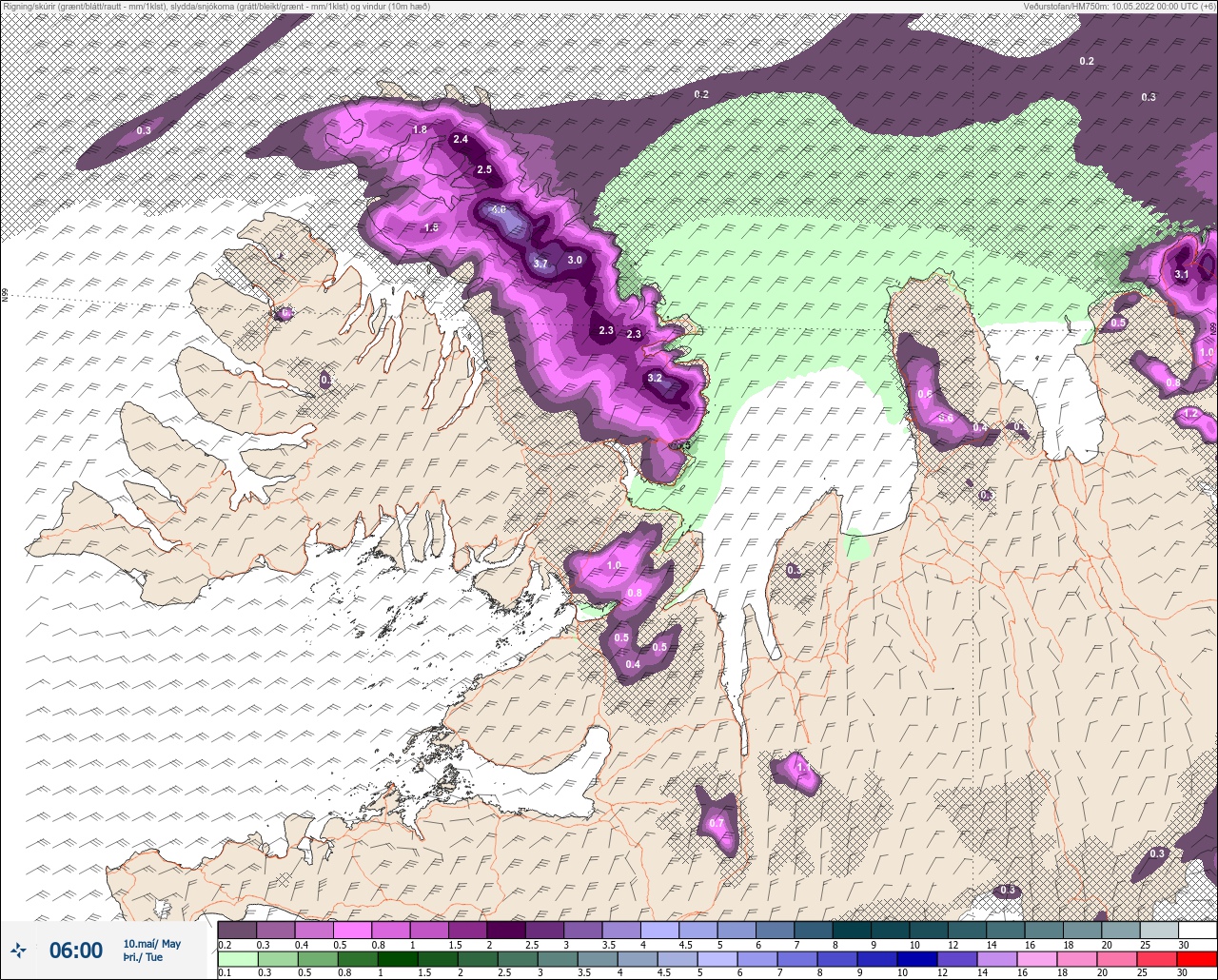Click the 1.2 precipitation value on the map
This screenshot has width=1218, height=980.
1189,414
